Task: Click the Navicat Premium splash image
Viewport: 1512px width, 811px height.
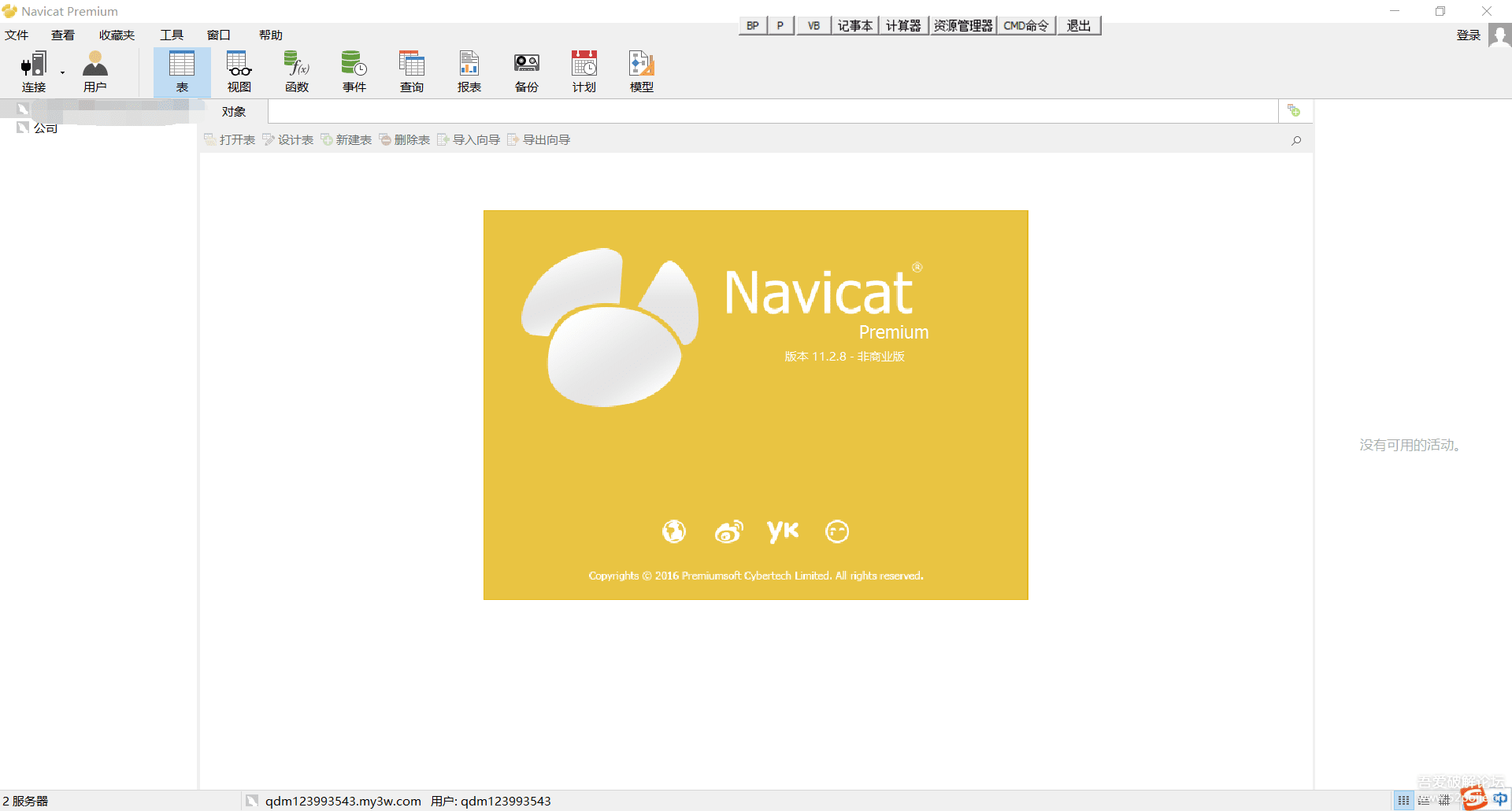Action: 756,405
